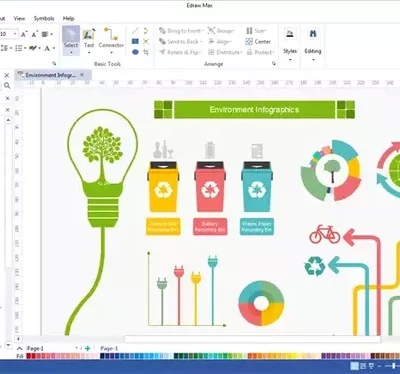Image resolution: width=400 pixels, height=374 pixels.
Task: Pick the rectangle shape tool
Action: coord(135,41)
